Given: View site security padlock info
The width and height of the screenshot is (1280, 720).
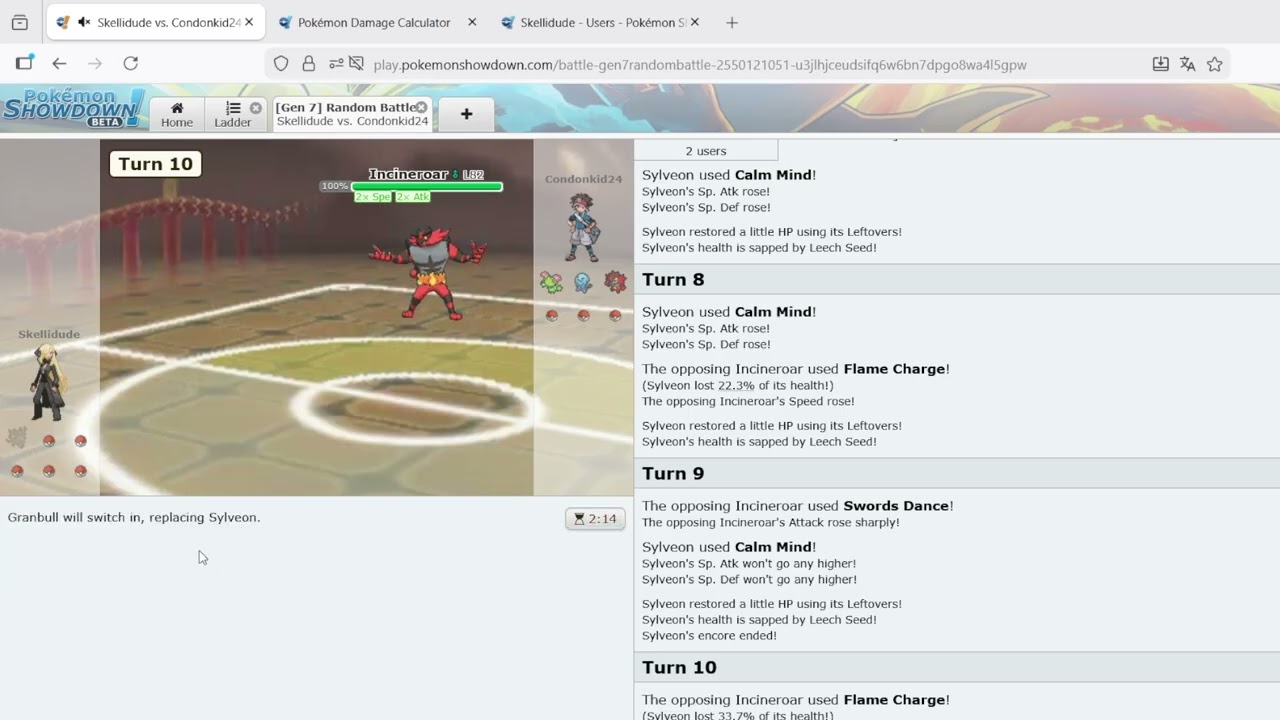Looking at the screenshot, I should tap(309, 64).
